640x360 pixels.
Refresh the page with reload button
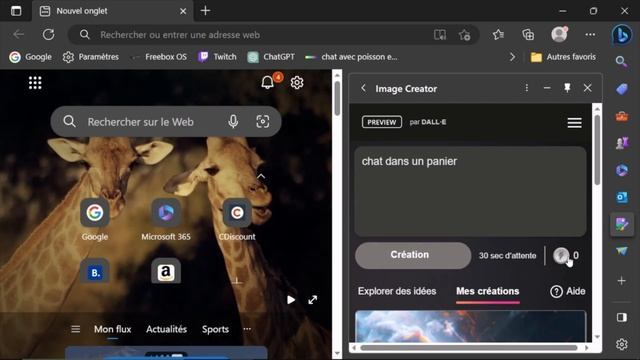point(49,35)
